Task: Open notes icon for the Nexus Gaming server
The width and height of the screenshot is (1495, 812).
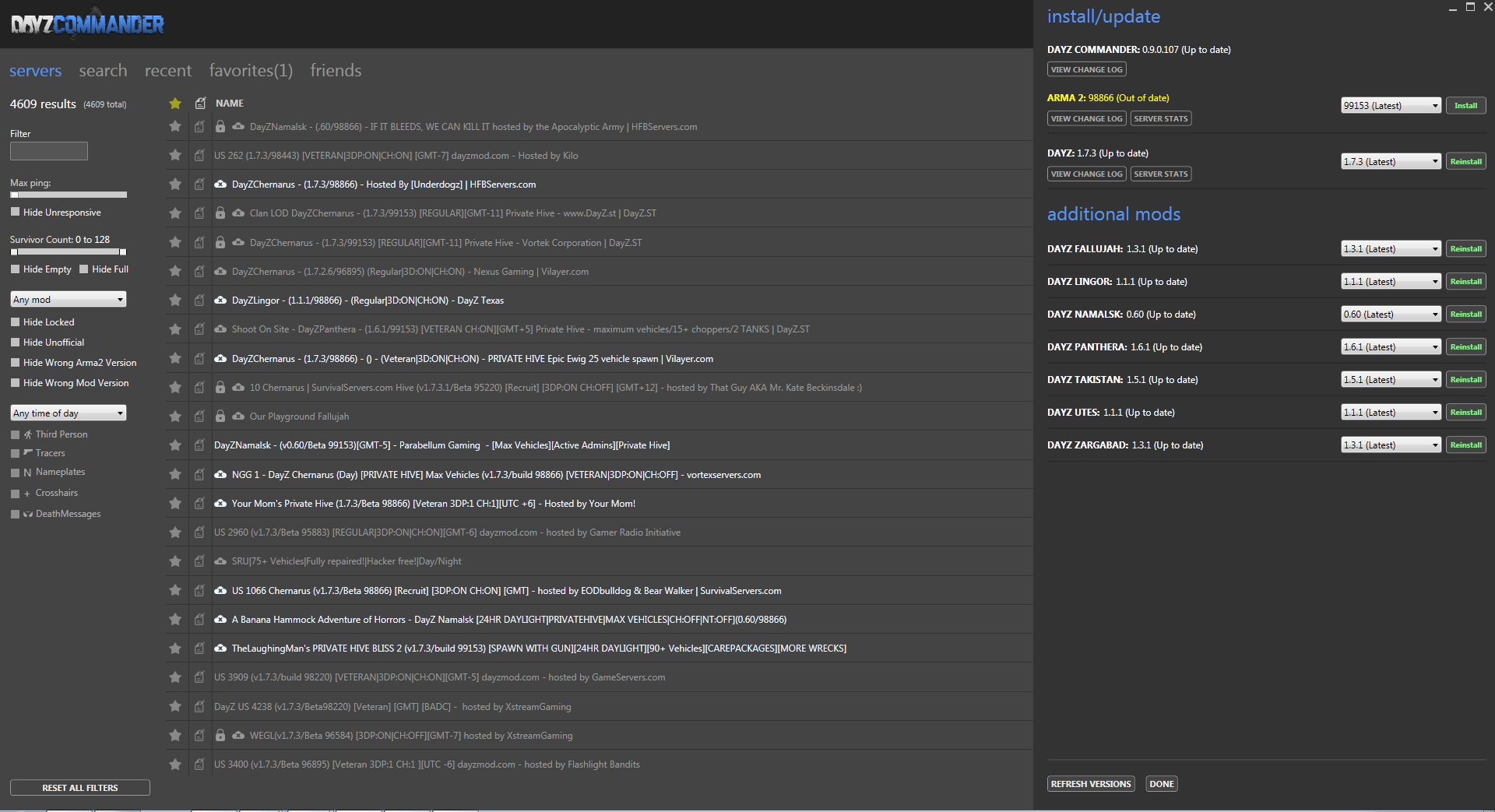Action: click(199, 272)
